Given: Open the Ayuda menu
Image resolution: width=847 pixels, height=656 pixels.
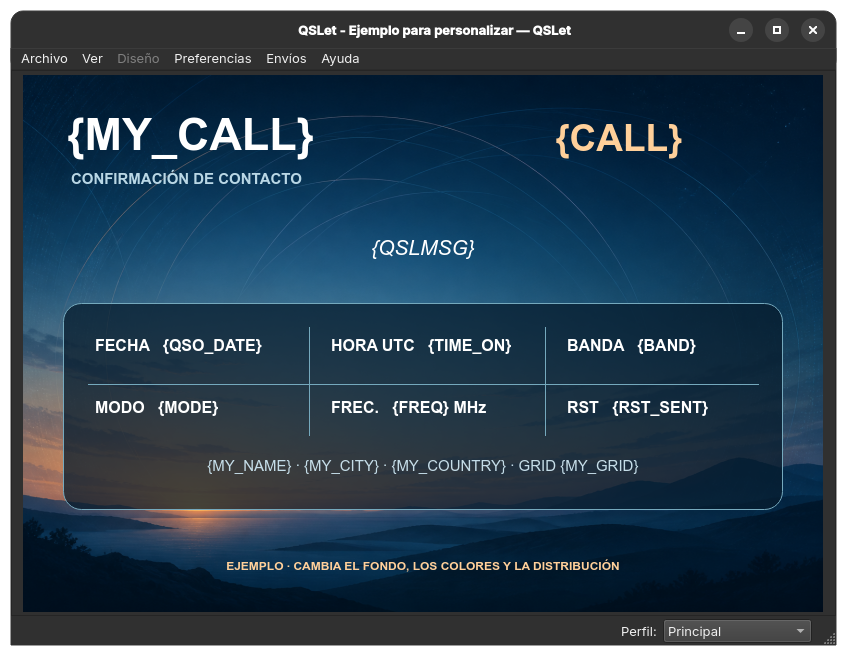Looking at the screenshot, I should point(340,58).
